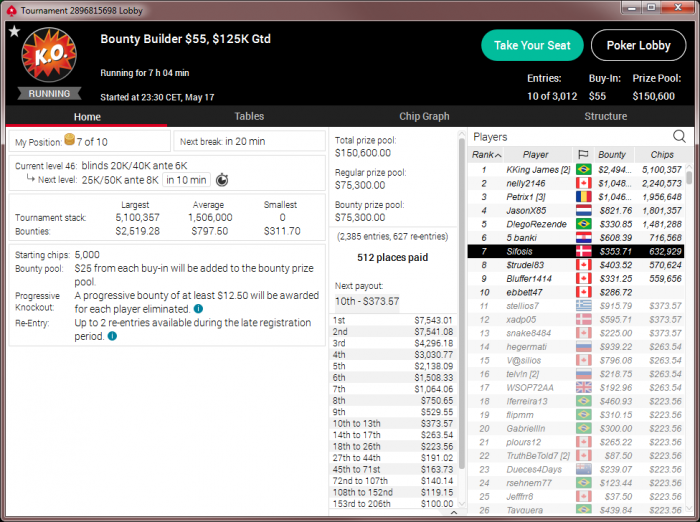Click Canada flag next to ebbett47
This screenshot has height=522, width=700.
point(583,292)
